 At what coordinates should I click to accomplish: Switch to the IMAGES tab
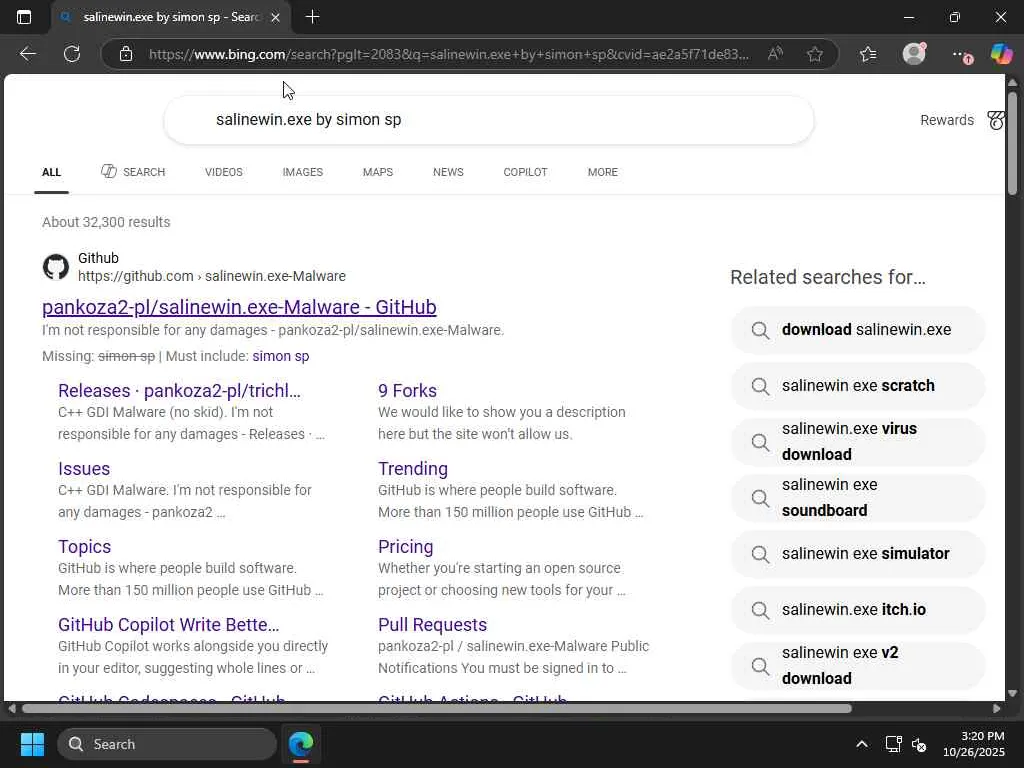pyautogui.click(x=302, y=172)
